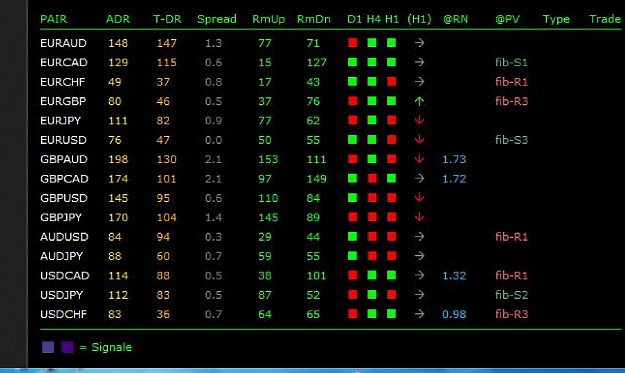Click the EURAUD D1 red trend square

352,43
